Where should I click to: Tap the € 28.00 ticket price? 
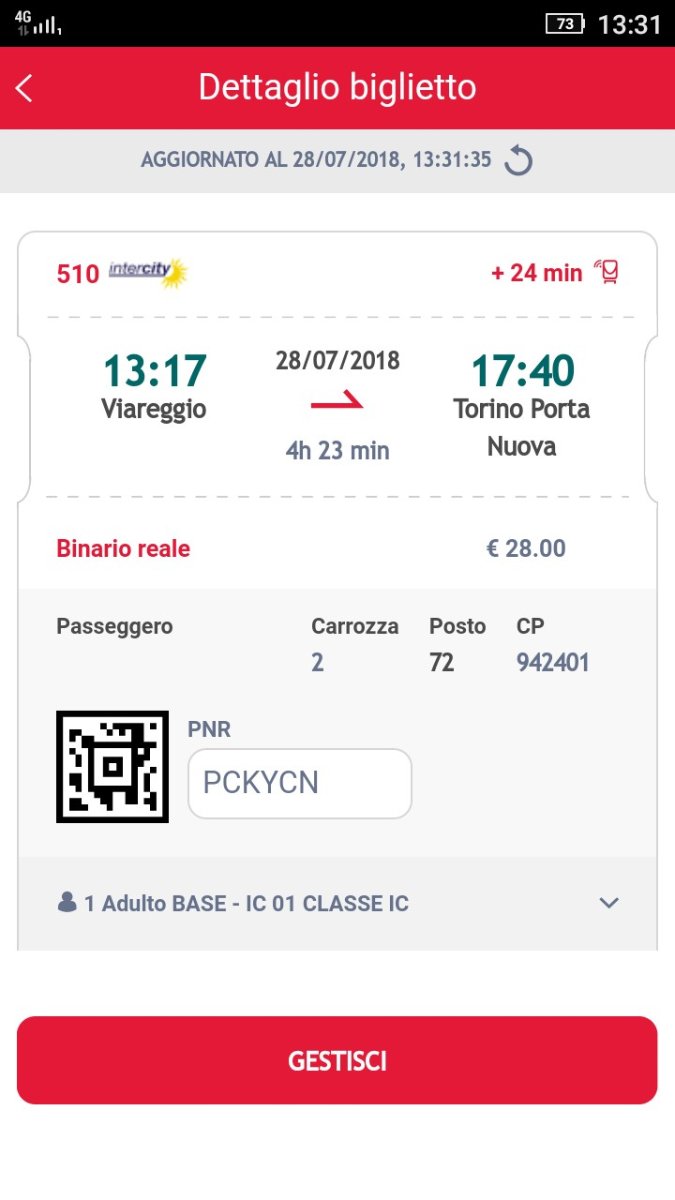tap(526, 548)
